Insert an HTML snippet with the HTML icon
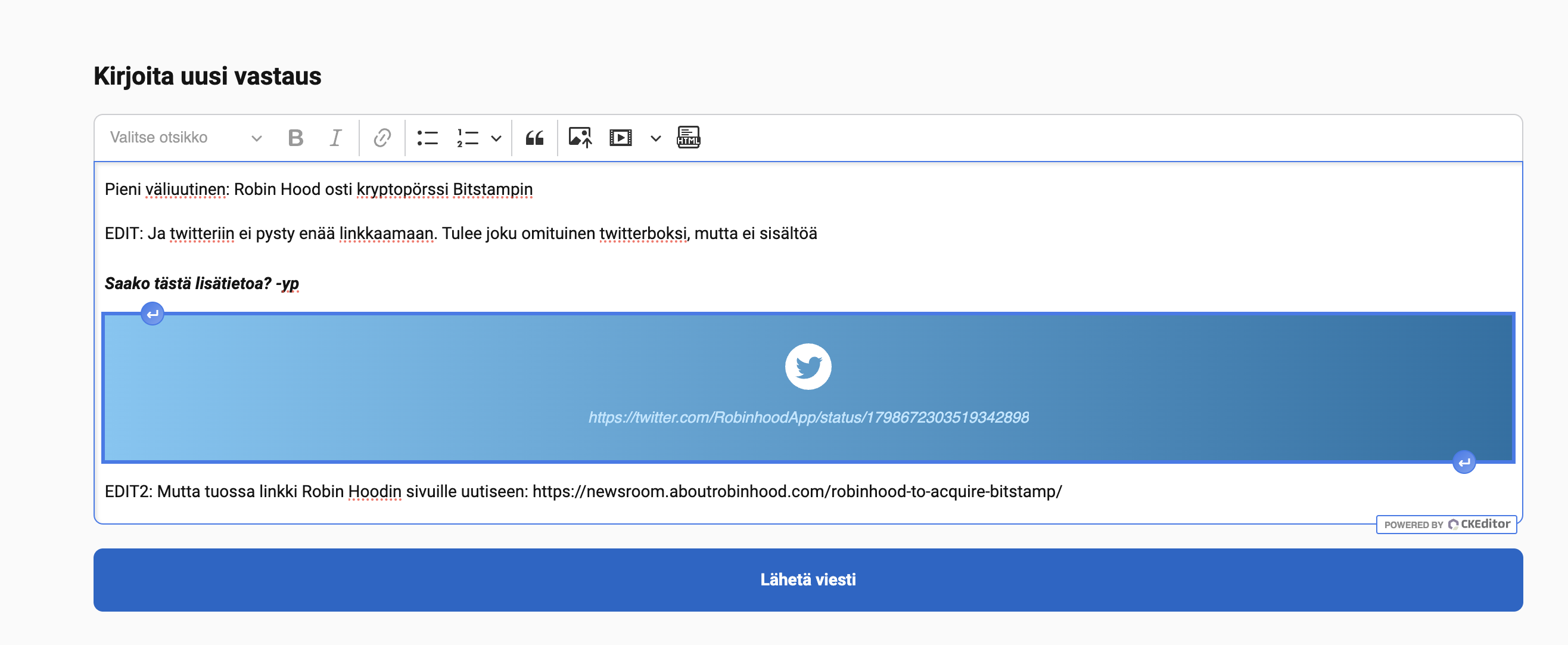Viewport: 1568px width, 645px height. click(689, 138)
